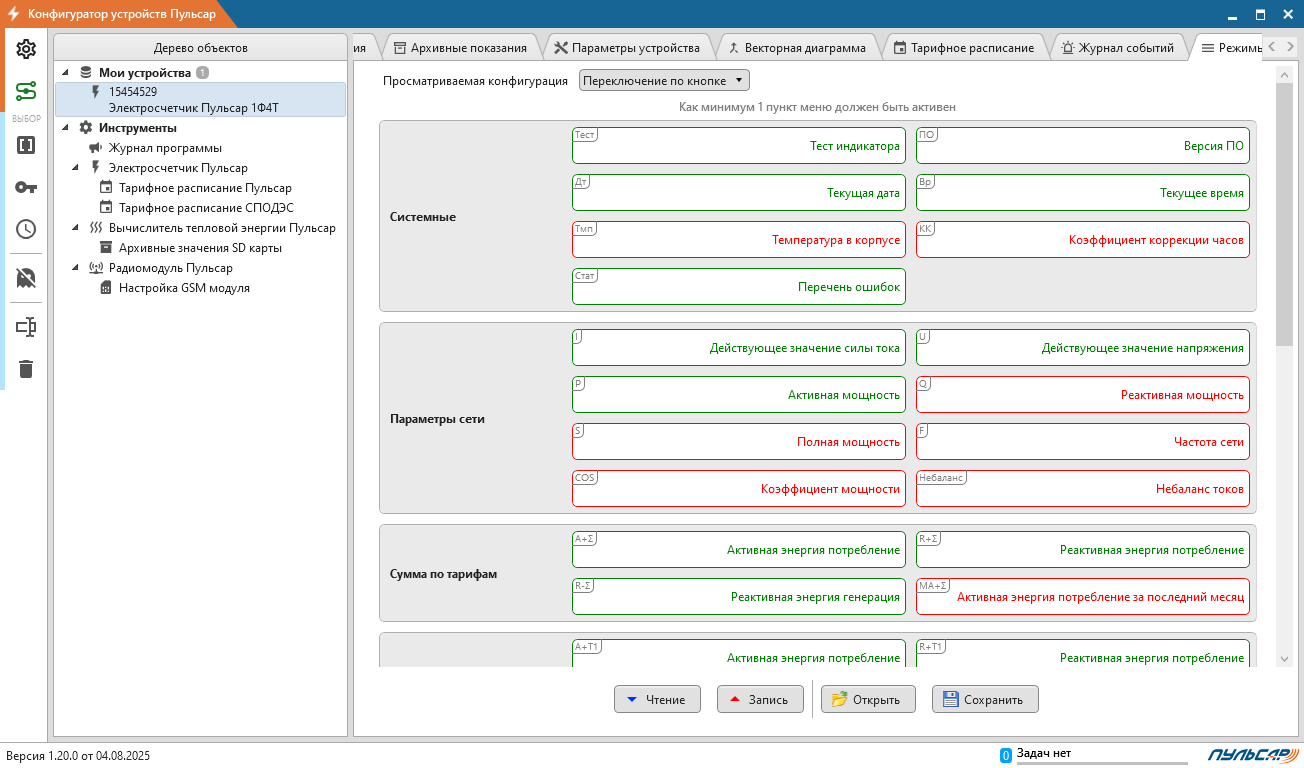Enable the Температура в корпусе item
The image size is (1304, 768).
pyautogui.click(x=739, y=239)
